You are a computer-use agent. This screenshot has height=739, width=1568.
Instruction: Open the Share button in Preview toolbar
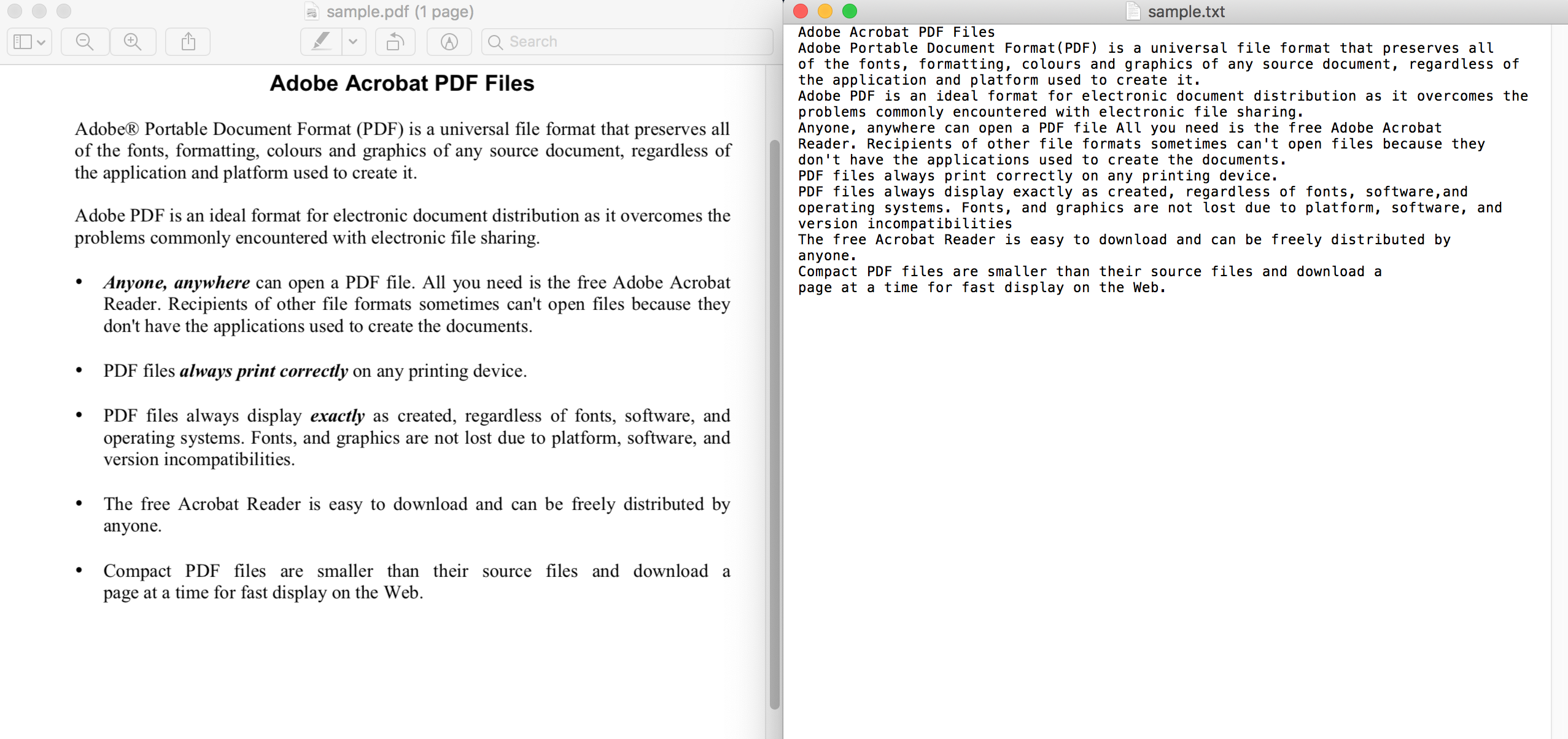[188, 42]
